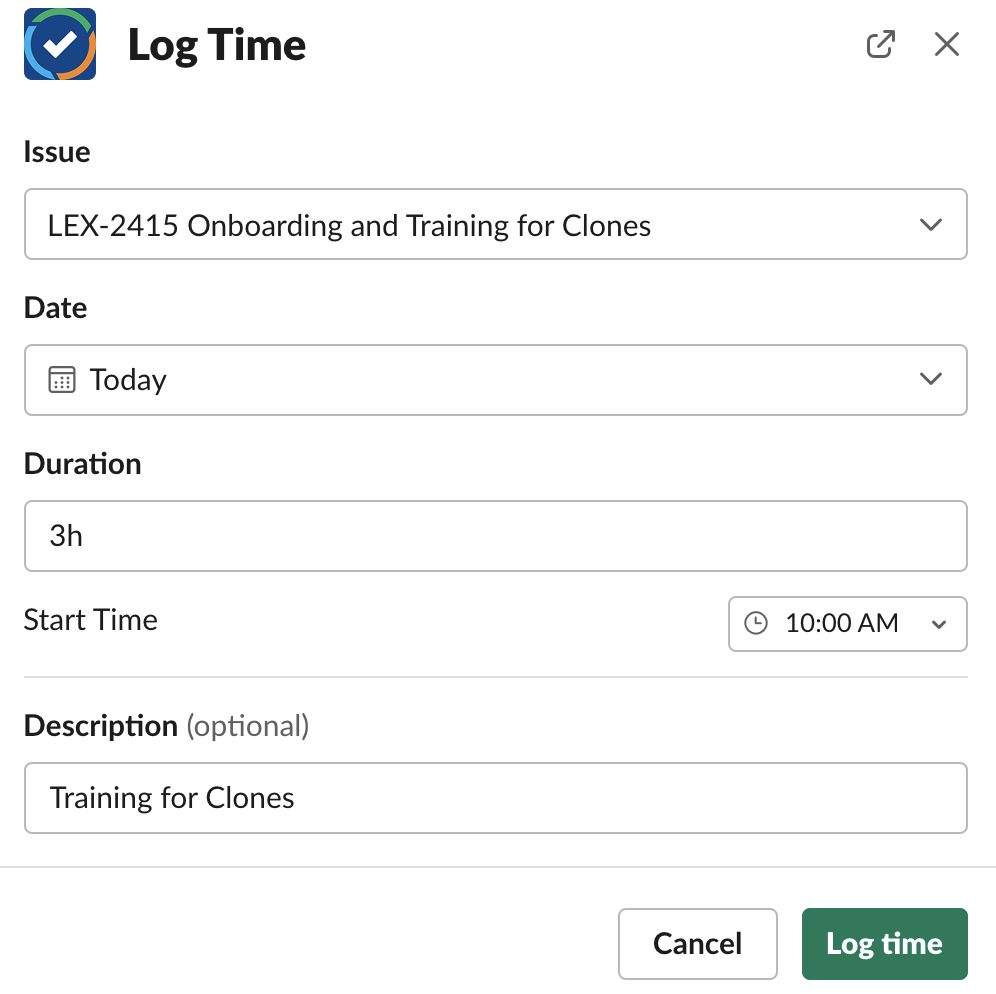Open the Date dropdown set to Today
This screenshot has width=996, height=994.
click(496, 380)
